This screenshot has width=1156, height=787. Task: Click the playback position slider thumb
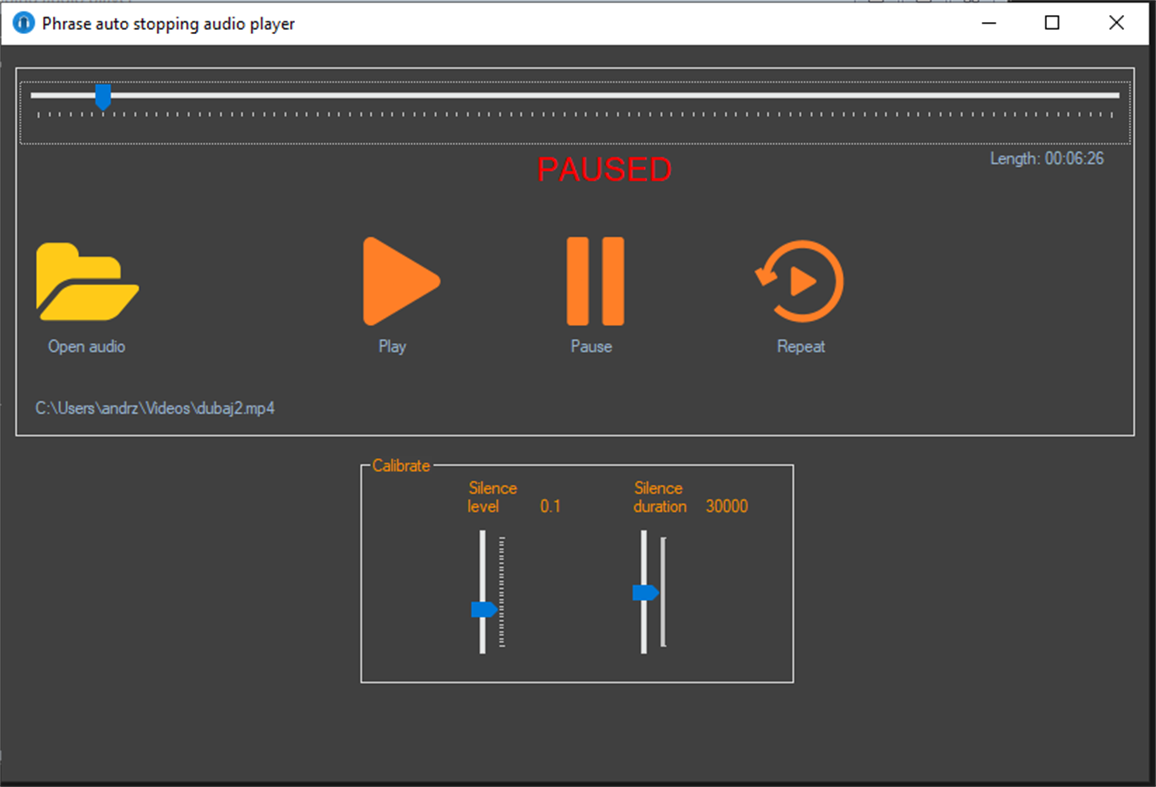(x=101, y=96)
